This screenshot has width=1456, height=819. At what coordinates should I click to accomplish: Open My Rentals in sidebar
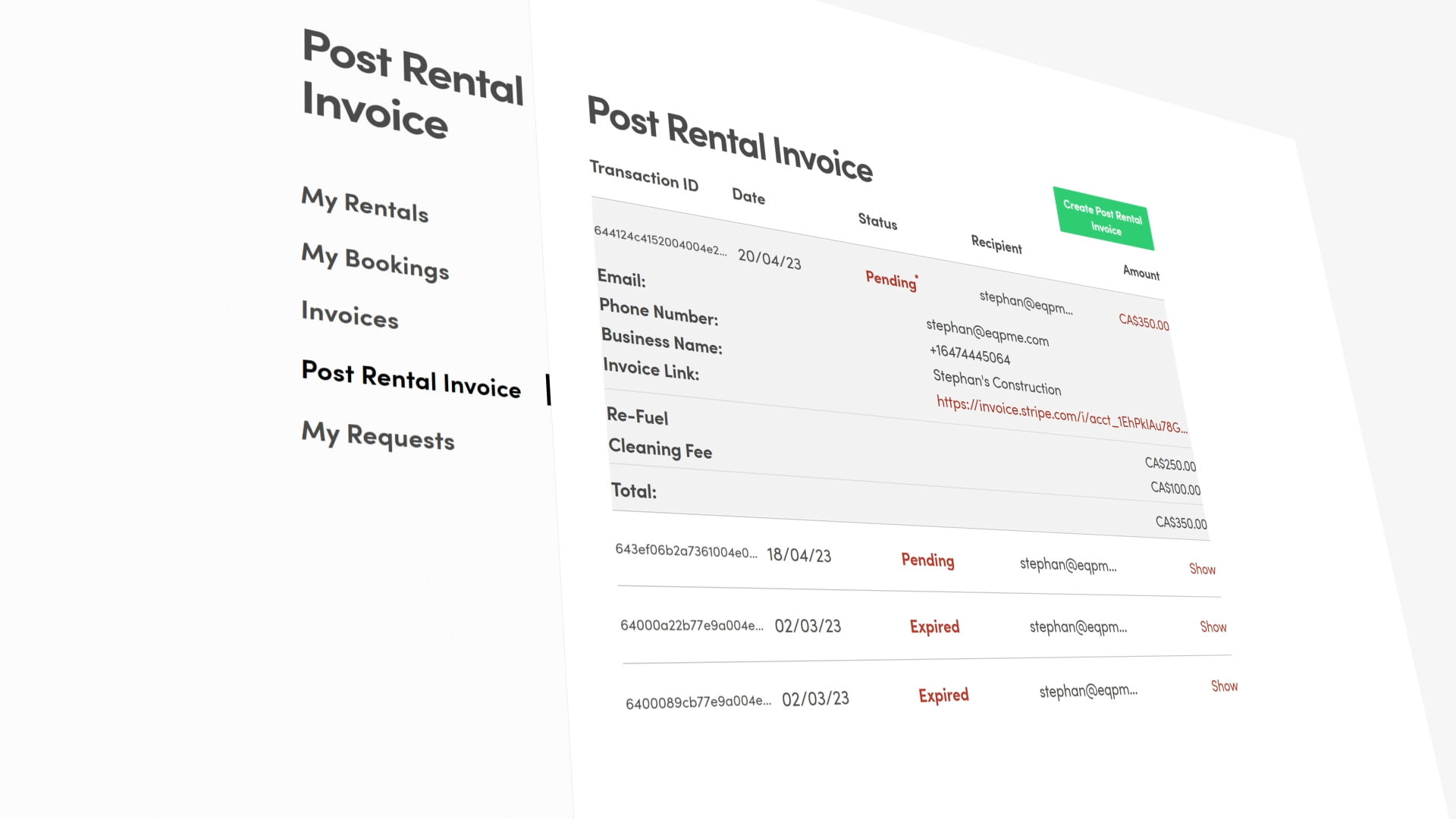point(365,205)
